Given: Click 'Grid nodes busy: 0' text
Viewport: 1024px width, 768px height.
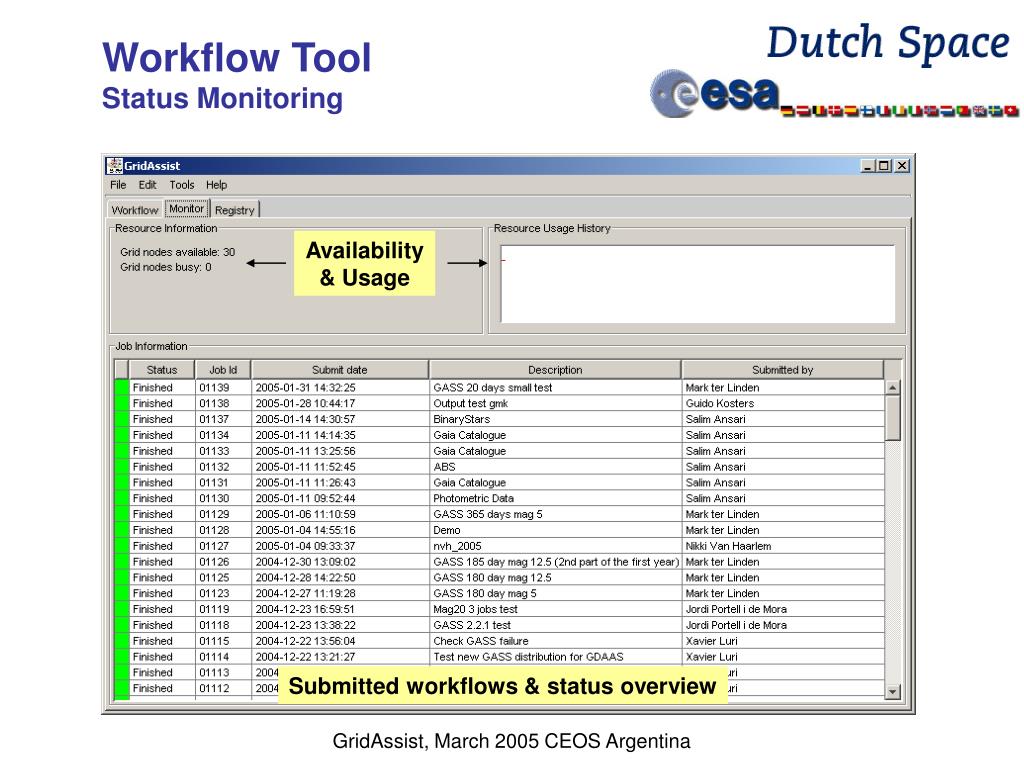Looking at the screenshot, I should [165, 267].
